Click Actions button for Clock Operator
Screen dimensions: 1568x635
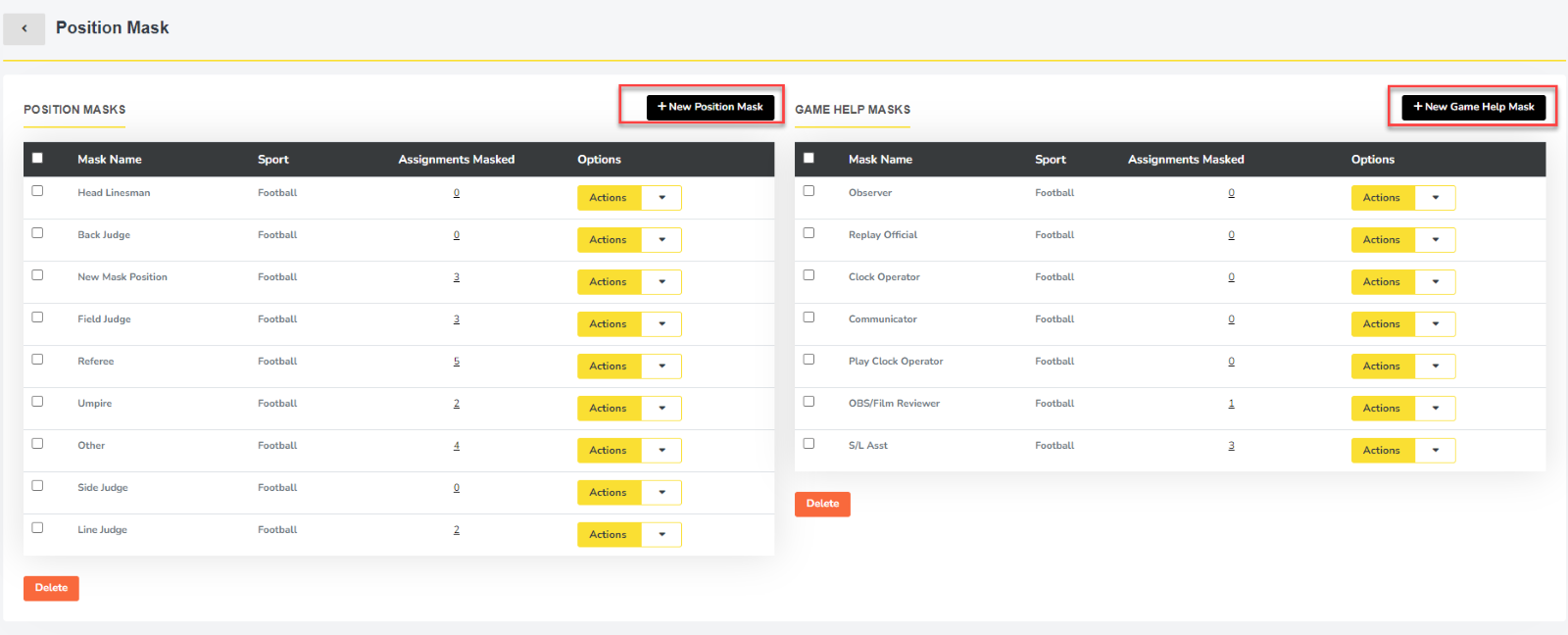coord(1382,282)
